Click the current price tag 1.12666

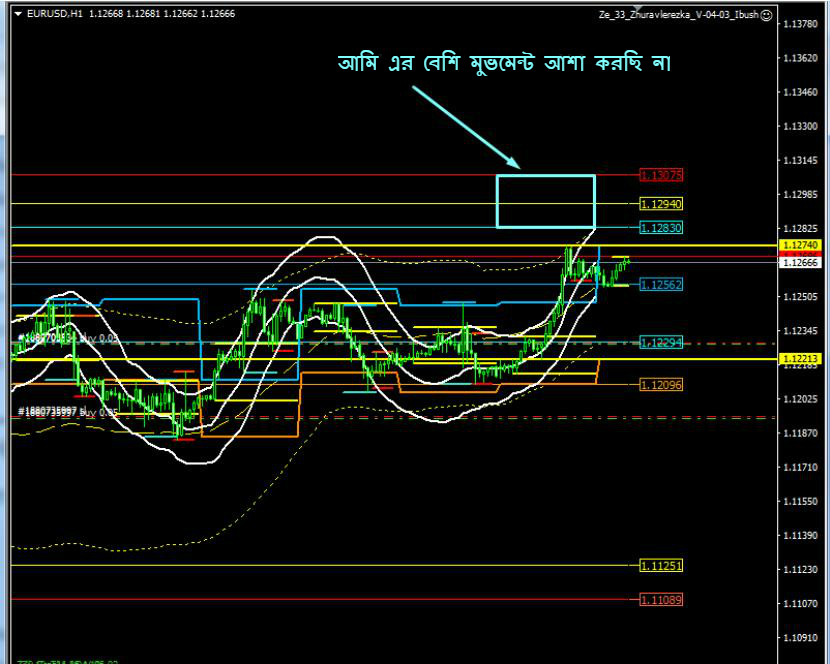point(800,263)
